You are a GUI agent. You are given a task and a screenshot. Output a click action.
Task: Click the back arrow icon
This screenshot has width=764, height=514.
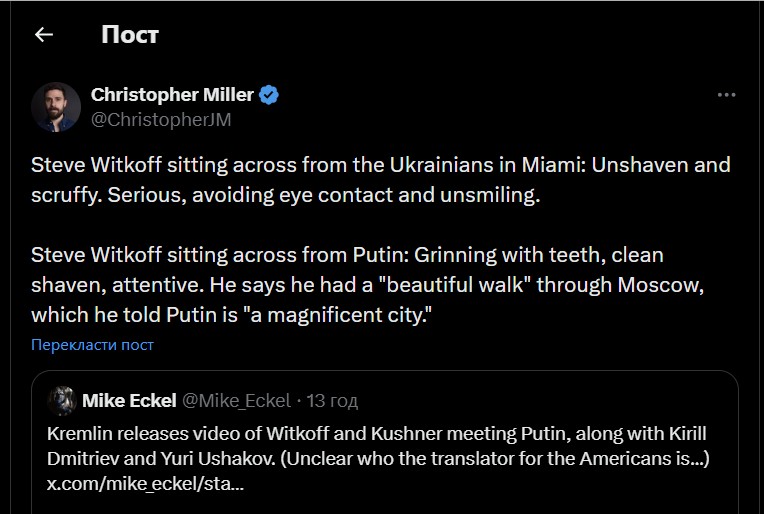coord(43,35)
